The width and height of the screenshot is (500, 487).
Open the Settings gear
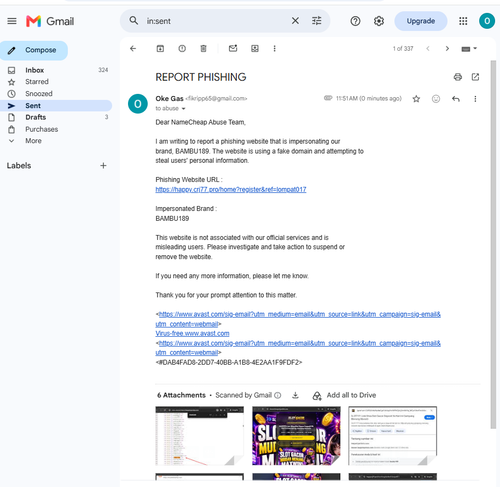[379, 21]
